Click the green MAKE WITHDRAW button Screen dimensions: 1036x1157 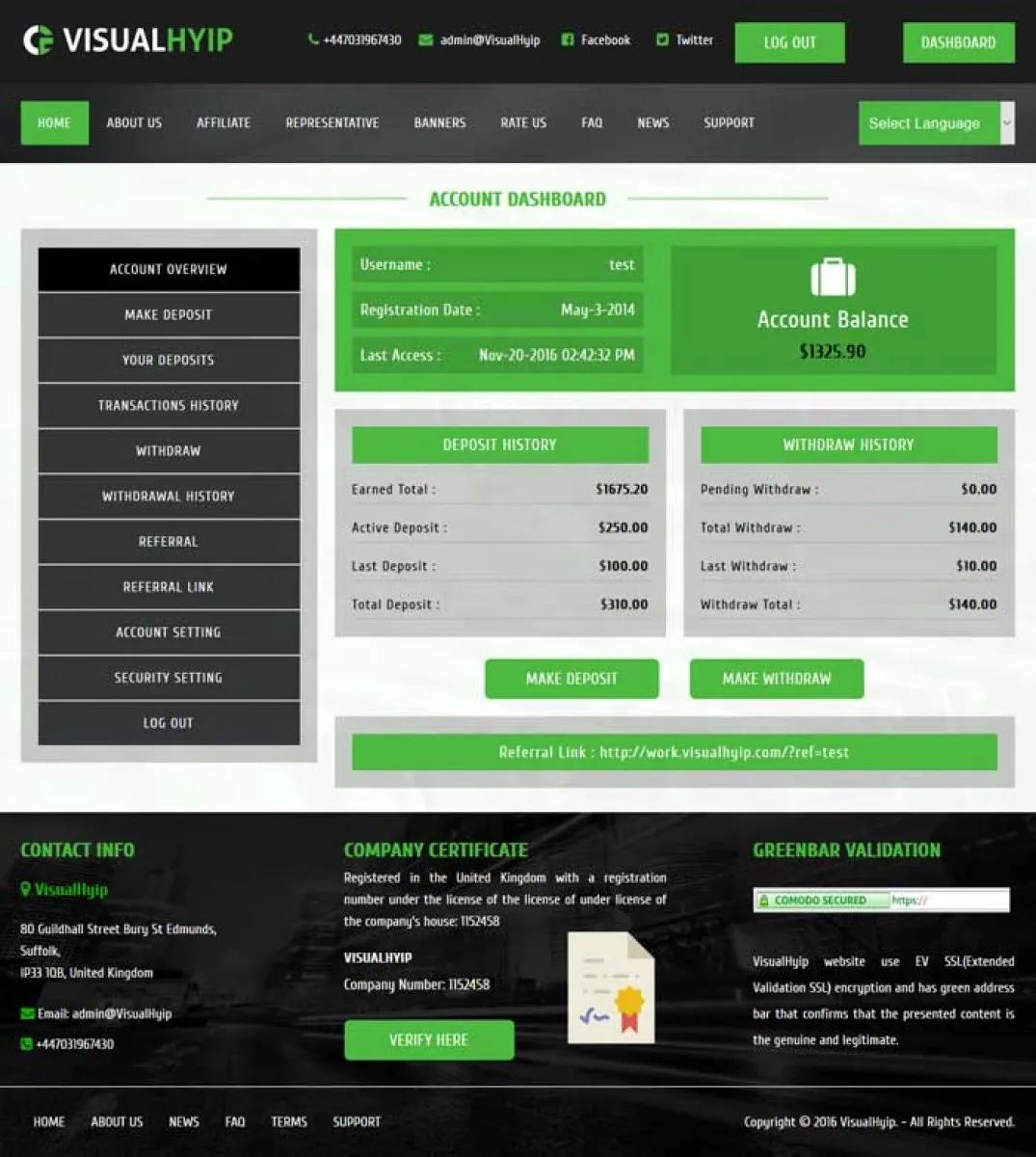777,679
